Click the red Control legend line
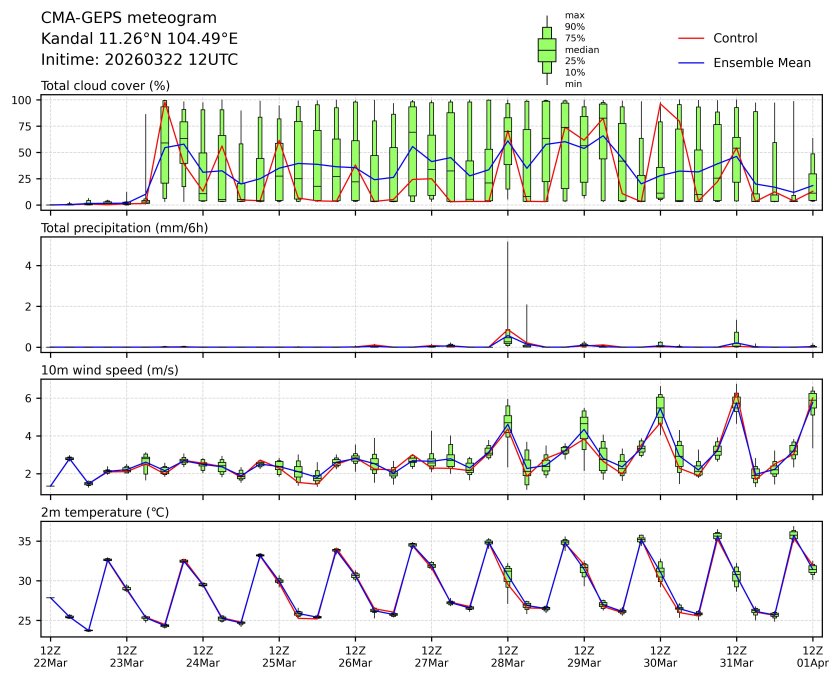Image resolution: width=840 pixels, height=680 pixels. [x=692, y=38]
